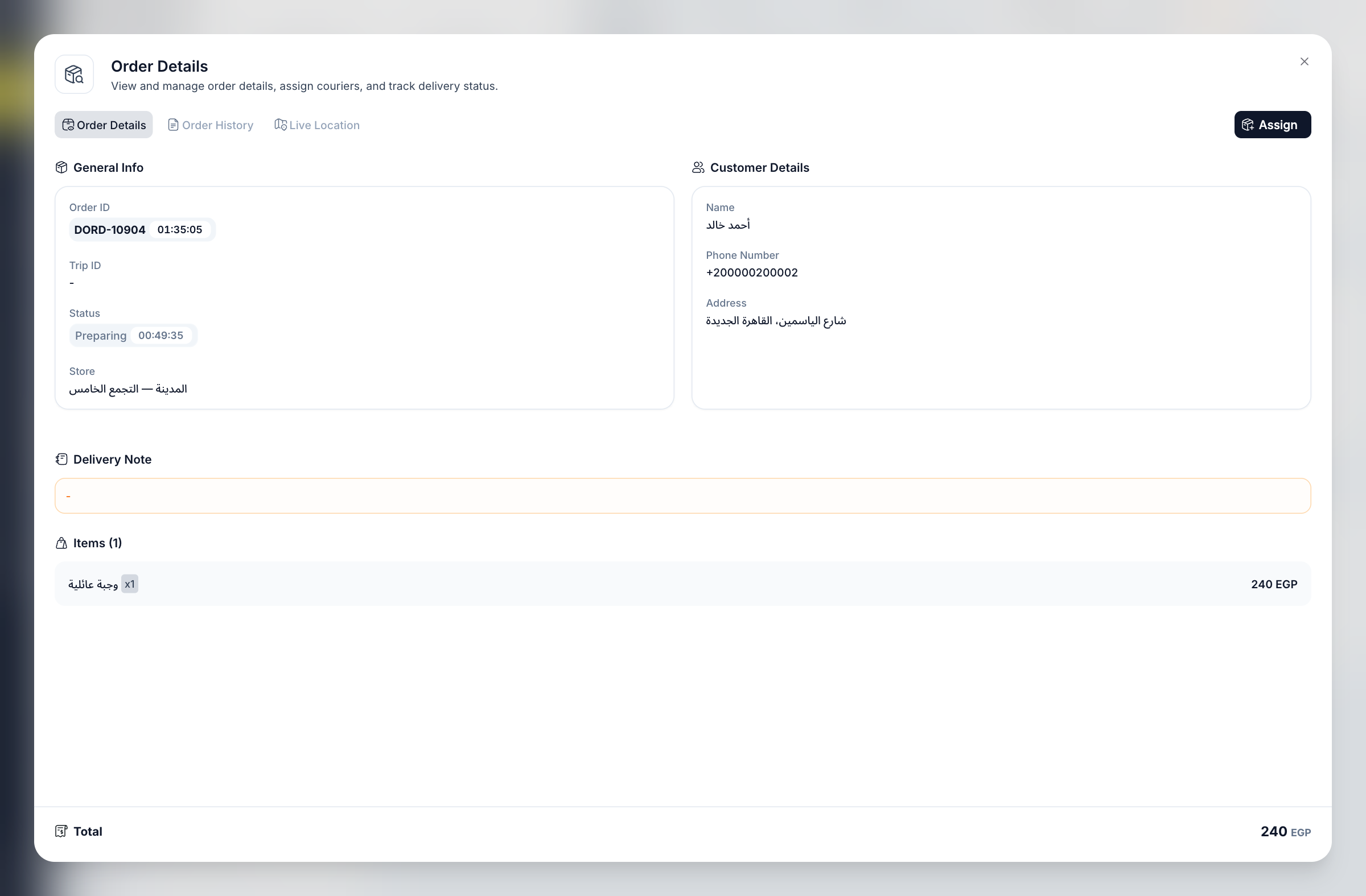Click the 00:49:35 status timer
The image size is (1366, 896).
click(161, 336)
